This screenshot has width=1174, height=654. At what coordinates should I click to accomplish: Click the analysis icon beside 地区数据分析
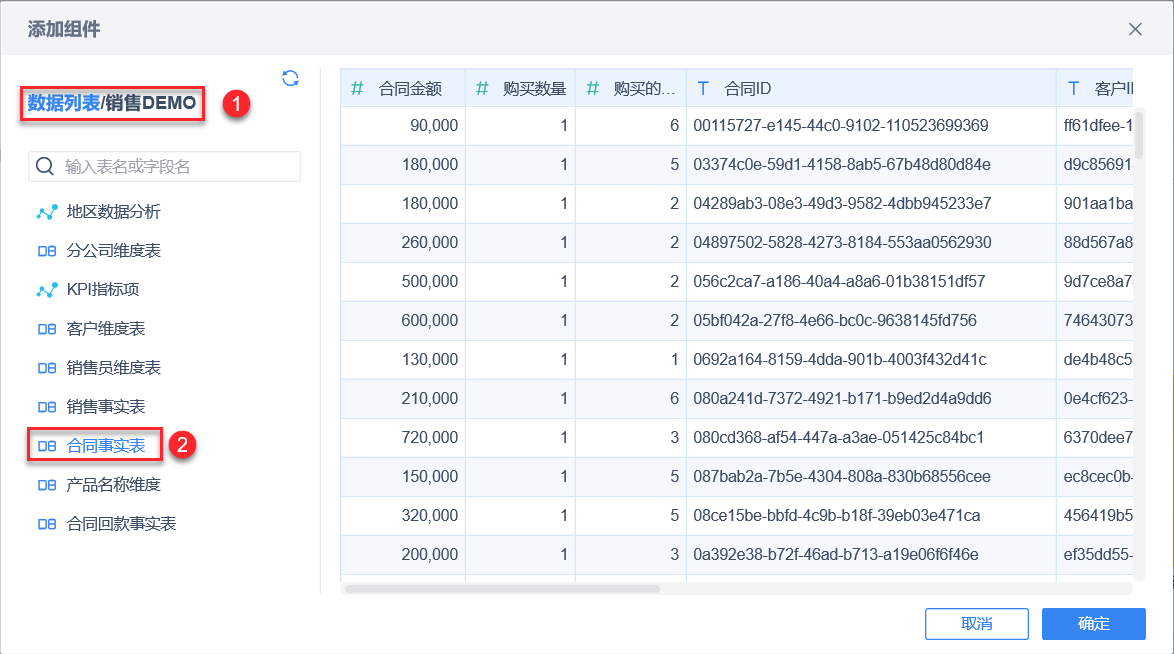47,212
